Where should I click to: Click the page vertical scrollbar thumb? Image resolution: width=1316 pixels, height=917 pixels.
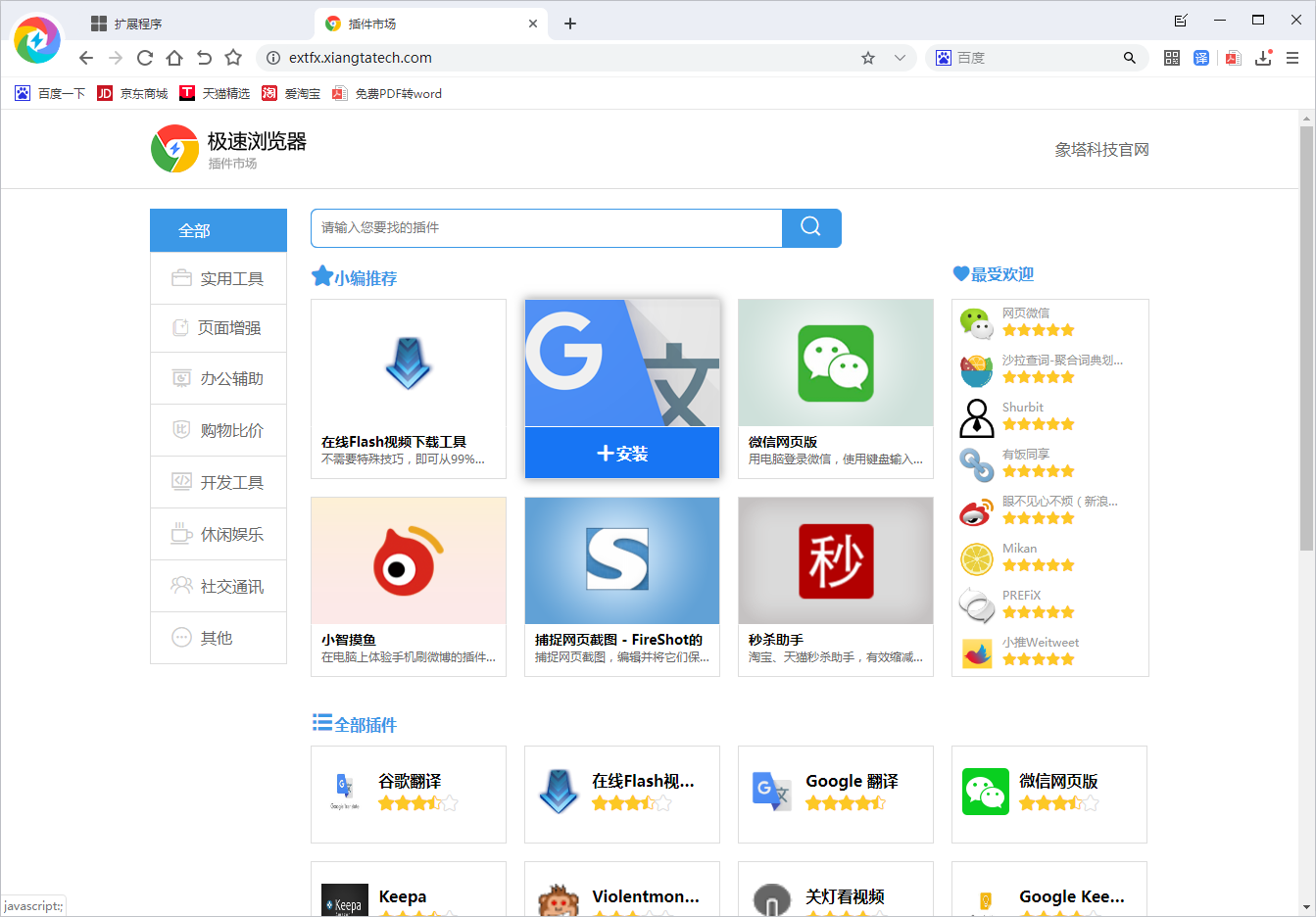click(1306, 338)
